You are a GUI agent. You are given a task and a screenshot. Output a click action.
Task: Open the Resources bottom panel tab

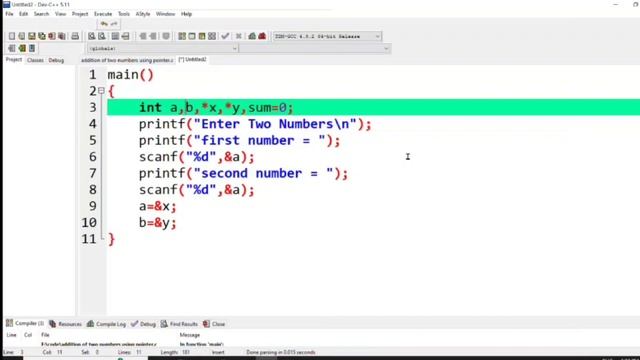[65, 324]
